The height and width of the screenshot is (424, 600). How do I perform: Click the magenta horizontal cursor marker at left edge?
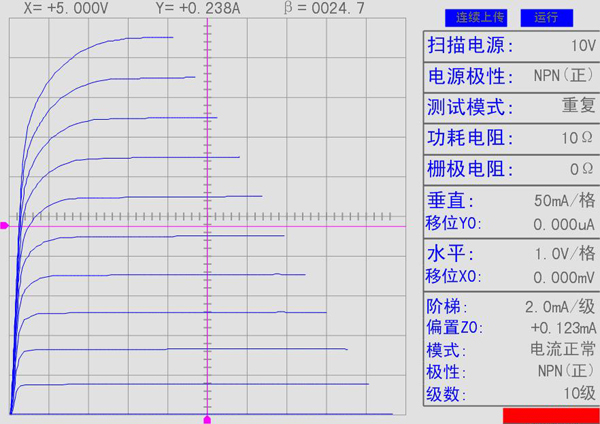(x=4, y=227)
